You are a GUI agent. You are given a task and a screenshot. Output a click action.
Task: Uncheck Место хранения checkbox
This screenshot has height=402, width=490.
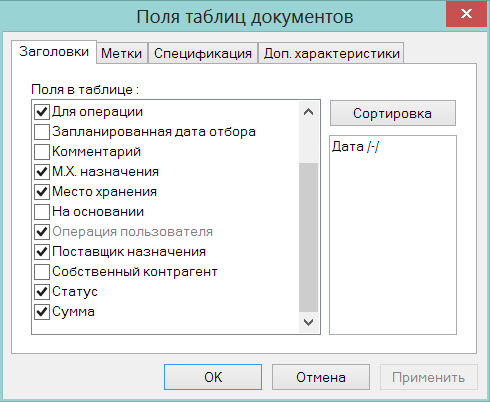42,192
